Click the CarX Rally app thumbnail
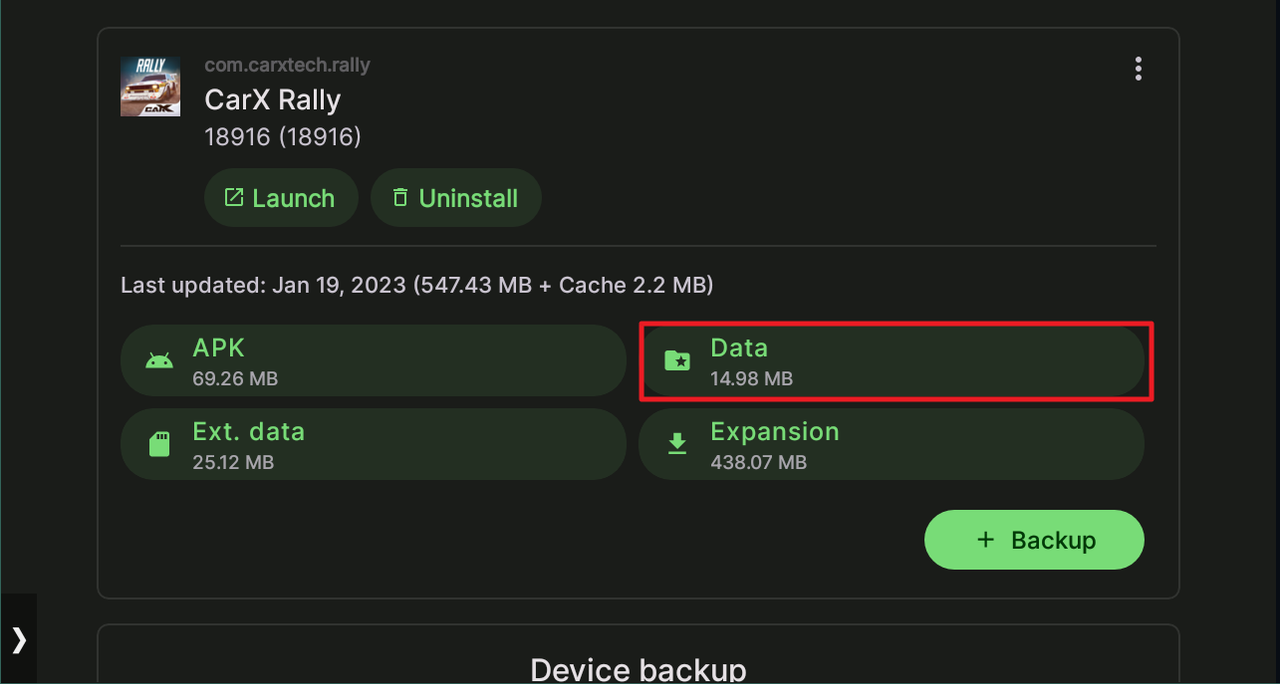1280x684 pixels. pyautogui.click(x=150, y=86)
